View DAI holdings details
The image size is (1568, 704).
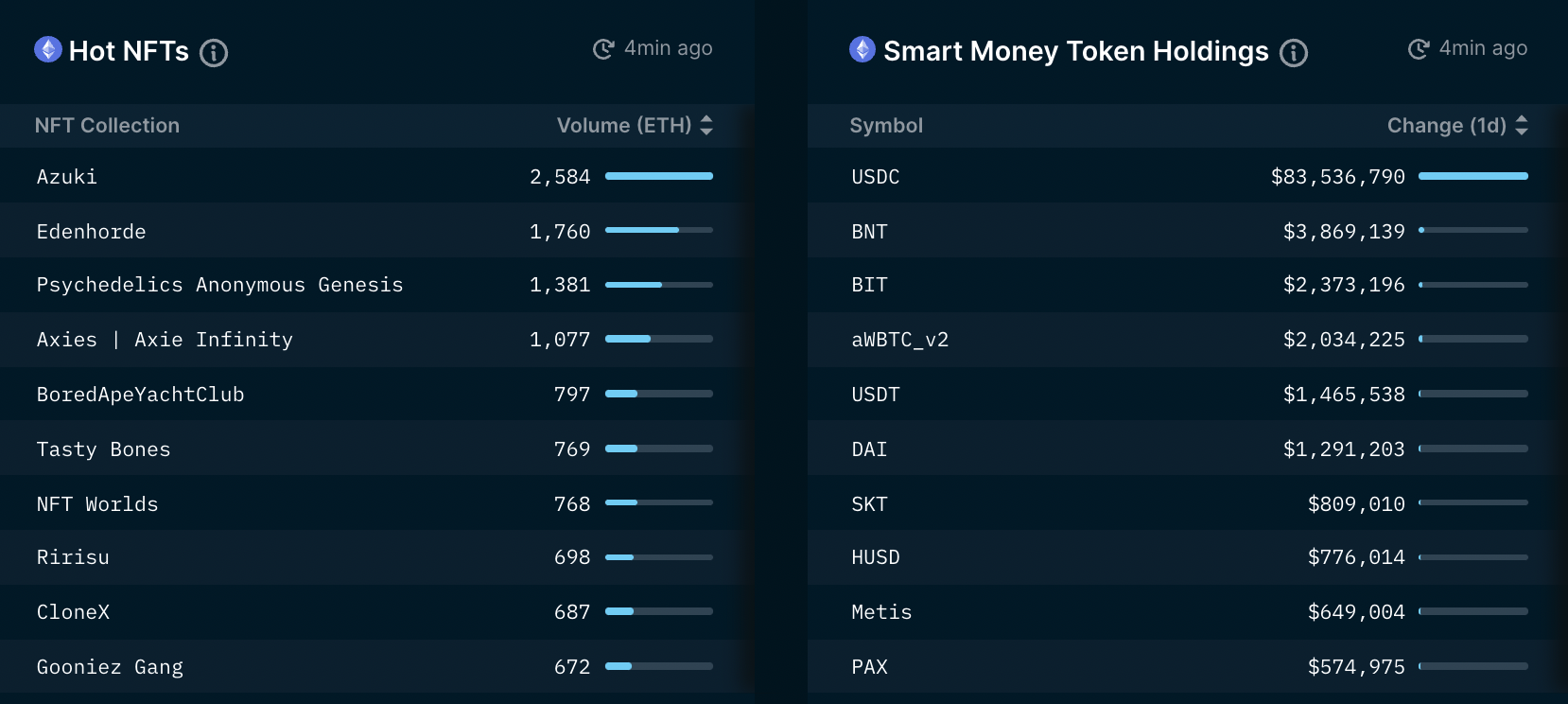868,449
